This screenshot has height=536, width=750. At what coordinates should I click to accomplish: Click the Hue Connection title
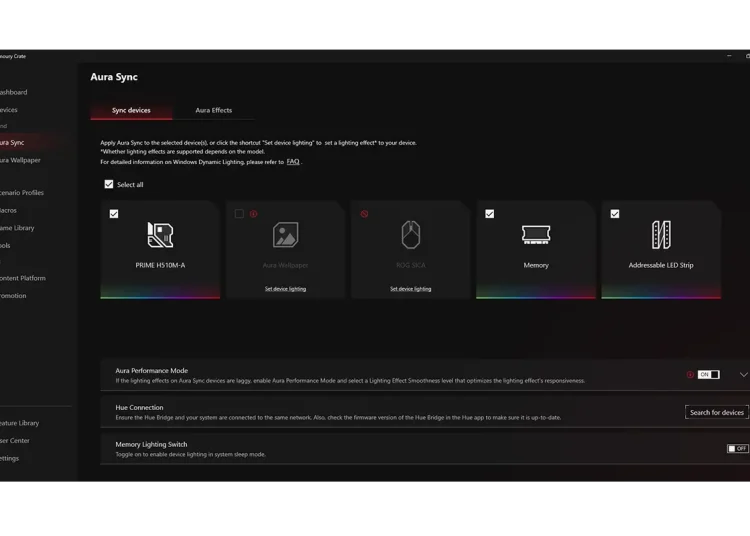pos(139,407)
